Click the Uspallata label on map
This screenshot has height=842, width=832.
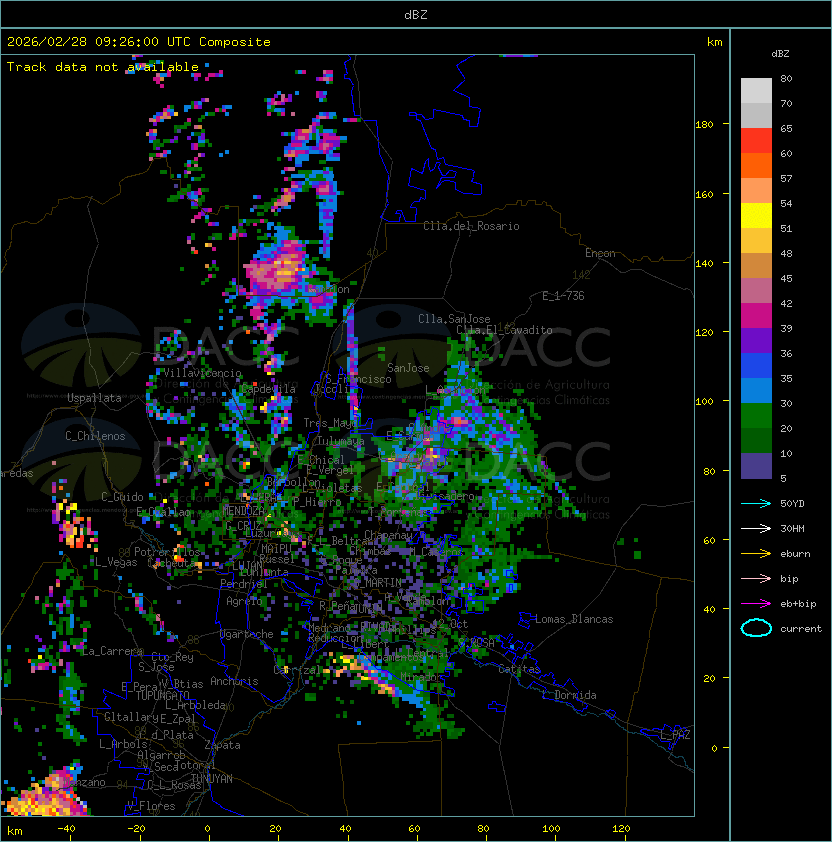click(95, 398)
